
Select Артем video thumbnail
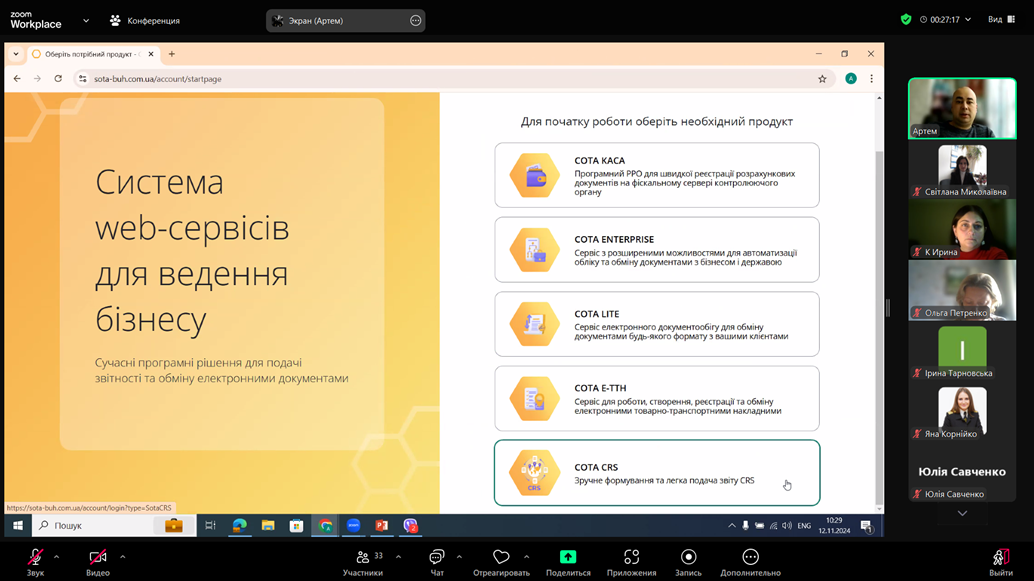(962, 108)
